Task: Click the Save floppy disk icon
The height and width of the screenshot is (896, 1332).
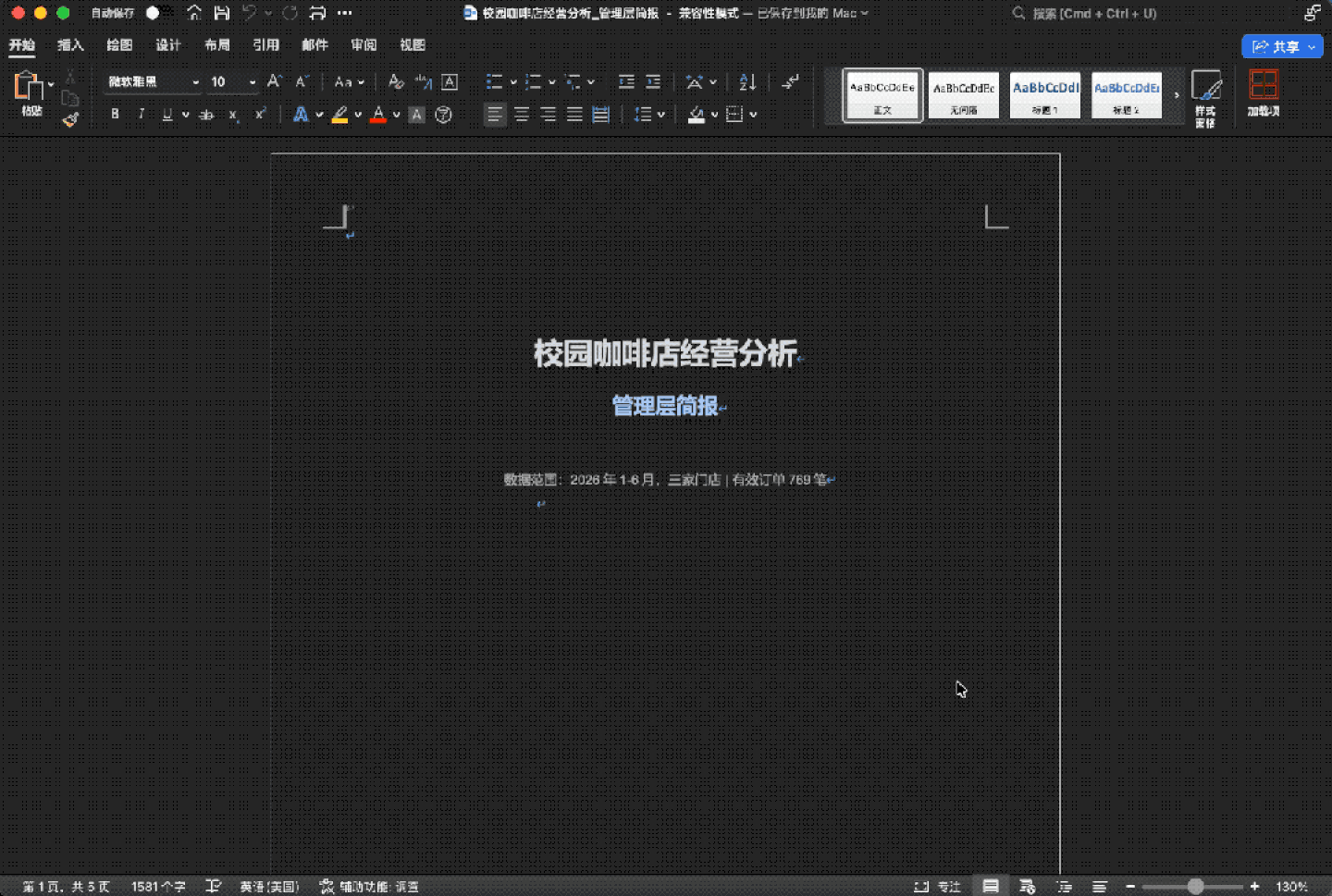Action: click(x=222, y=13)
